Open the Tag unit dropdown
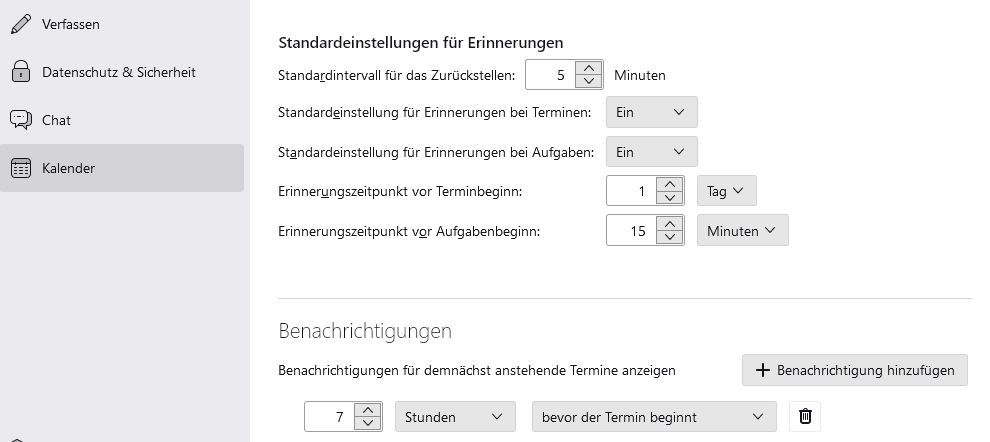This screenshot has height=442, width=990. click(726, 190)
